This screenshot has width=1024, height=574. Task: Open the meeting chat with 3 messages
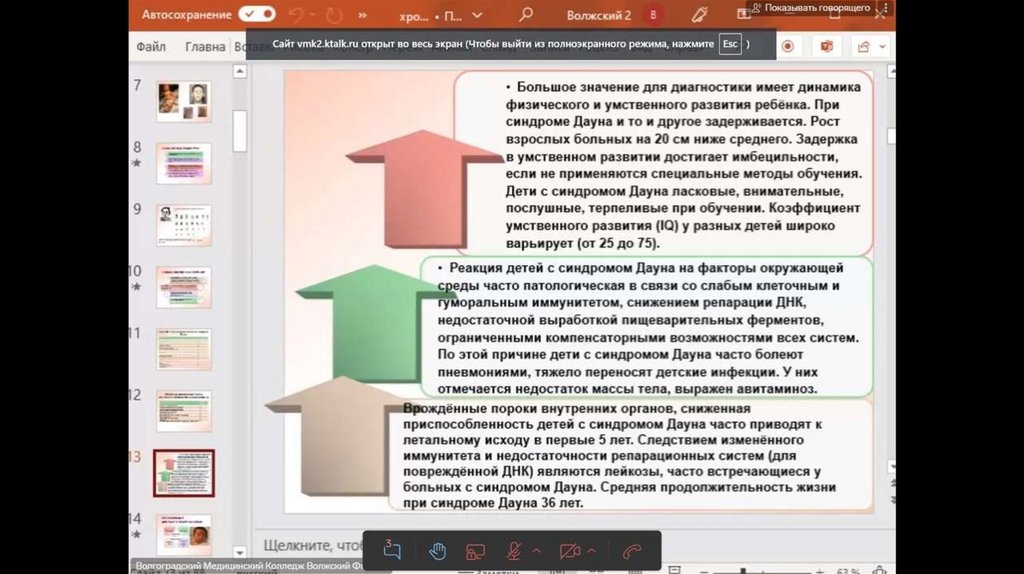392,551
